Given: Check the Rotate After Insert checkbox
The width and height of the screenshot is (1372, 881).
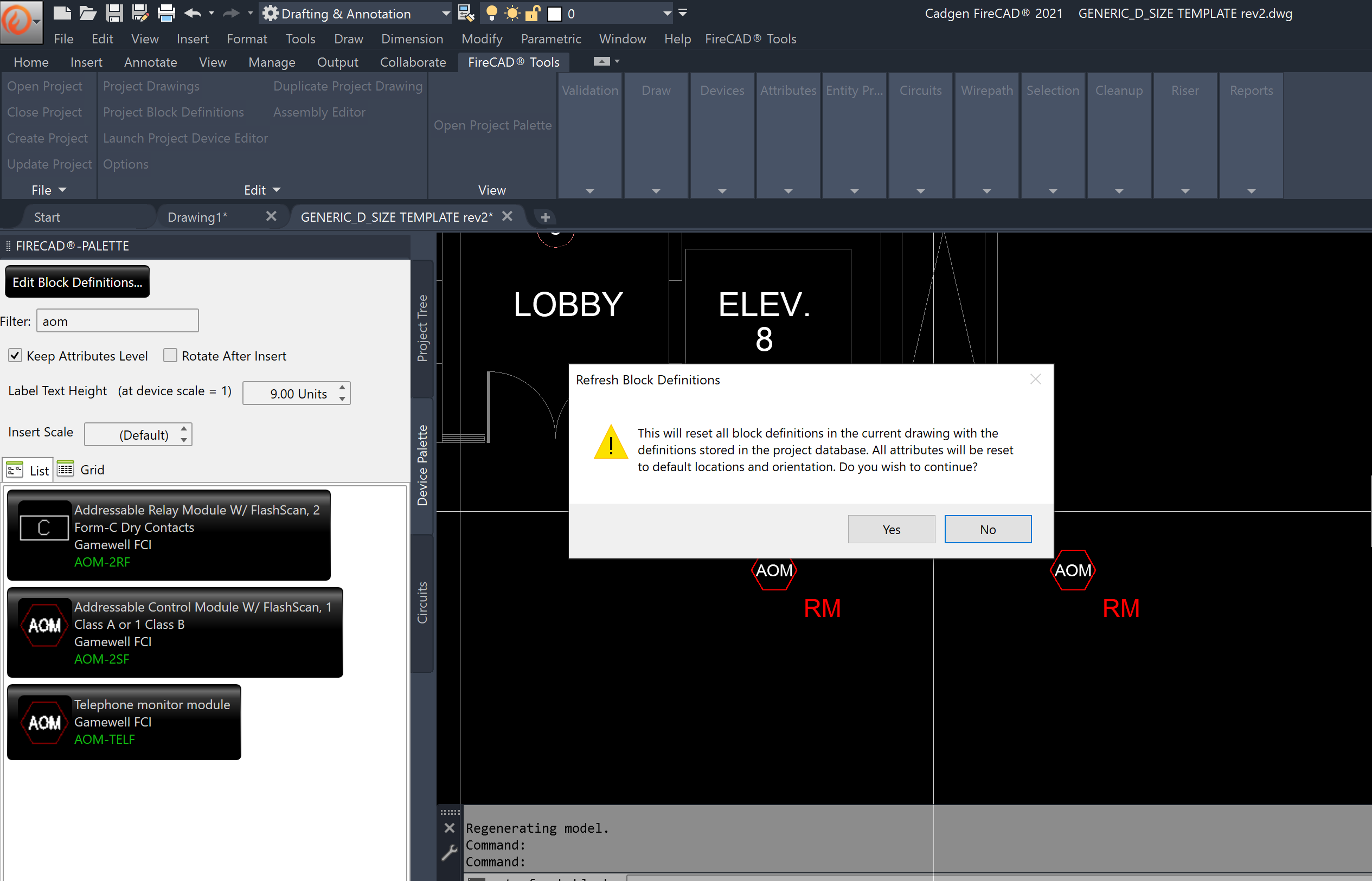Looking at the screenshot, I should (170, 356).
